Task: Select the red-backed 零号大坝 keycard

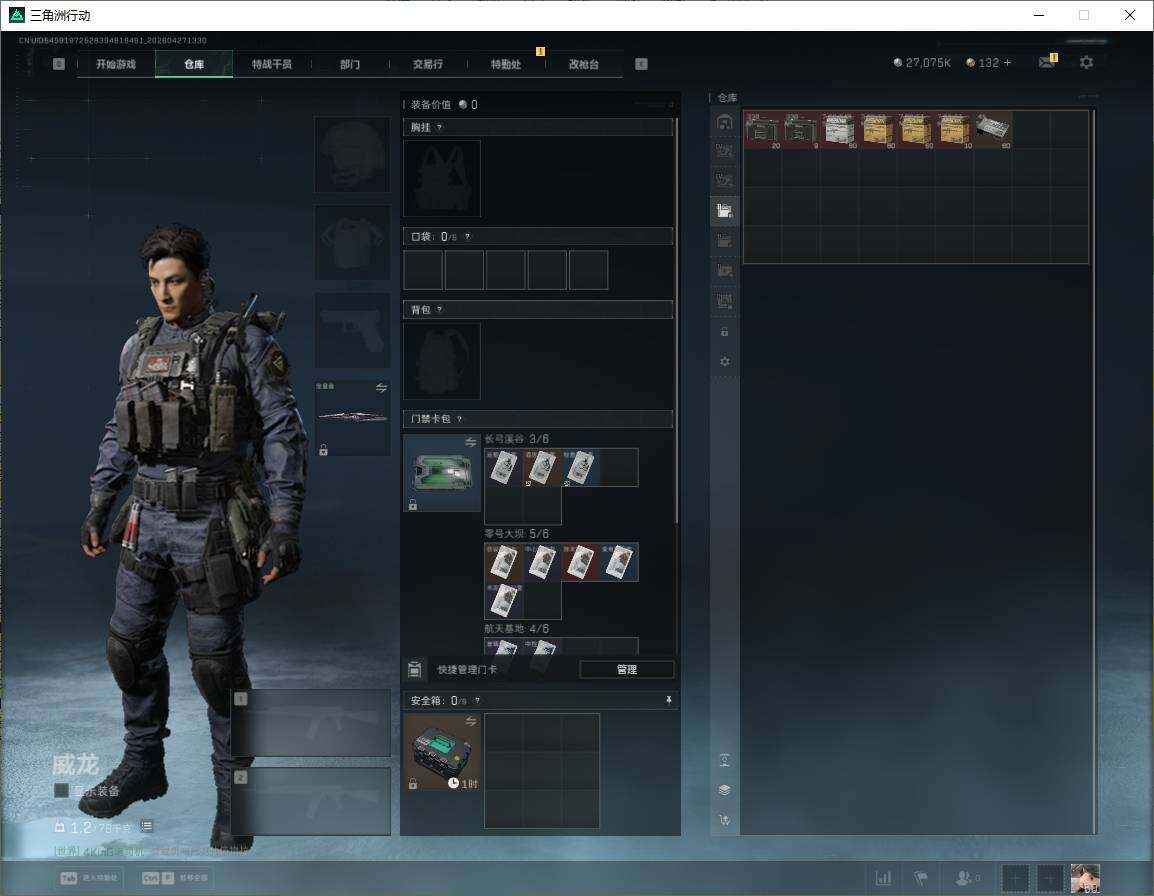Action: (x=580, y=562)
